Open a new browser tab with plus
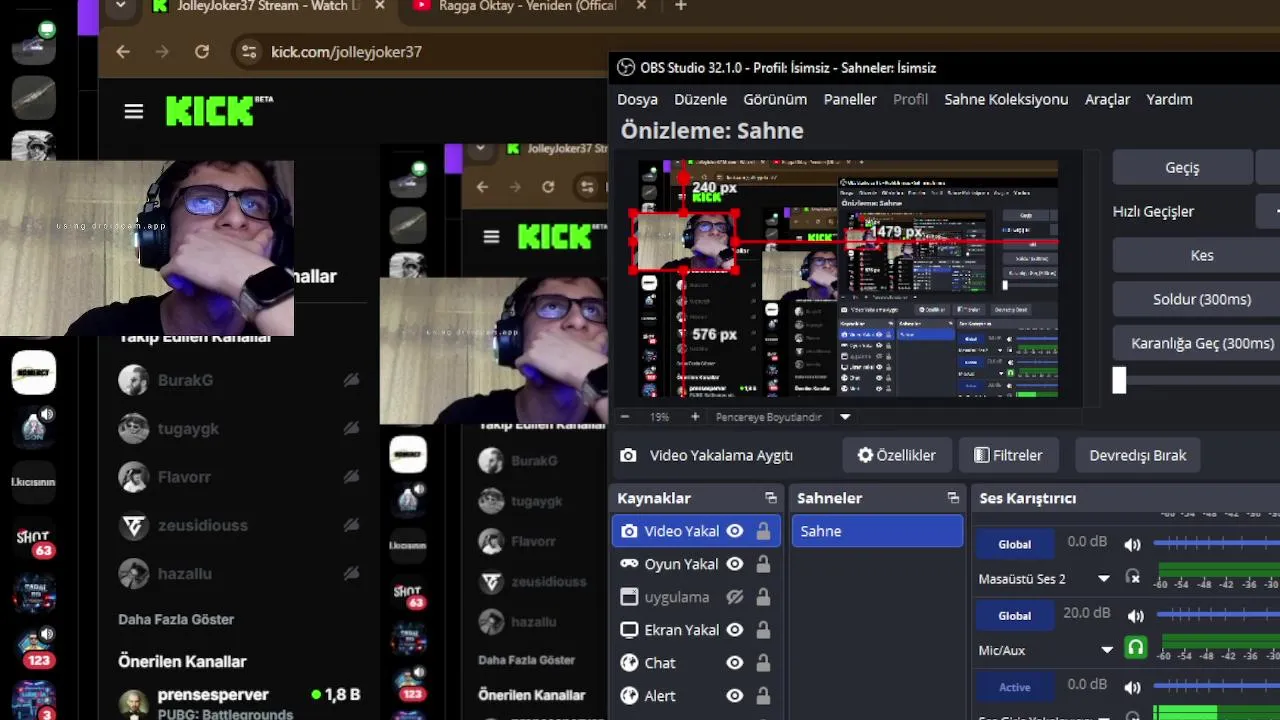 pos(681,6)
